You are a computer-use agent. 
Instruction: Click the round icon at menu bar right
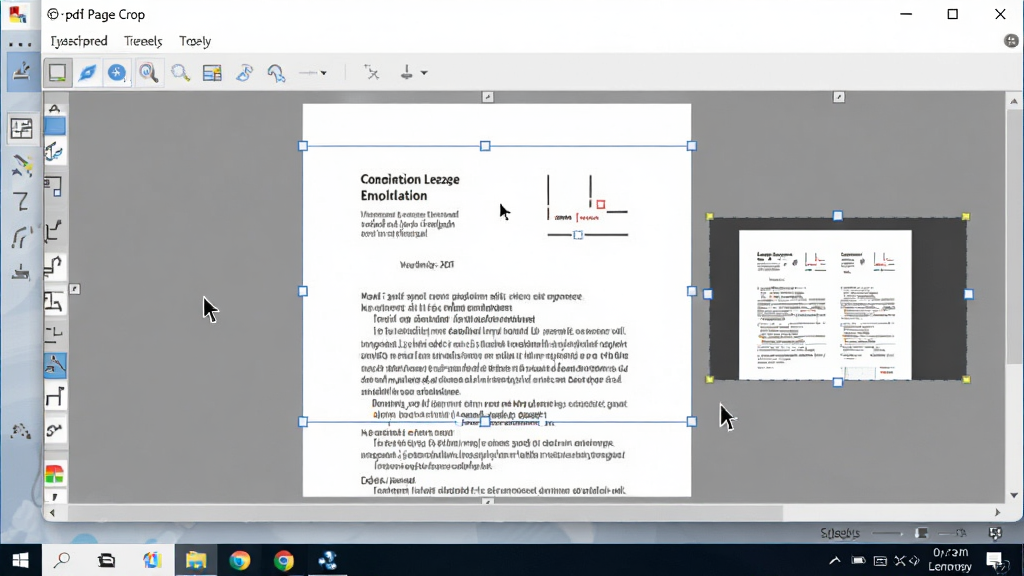pyautogui.click(x=1011, y=41)
